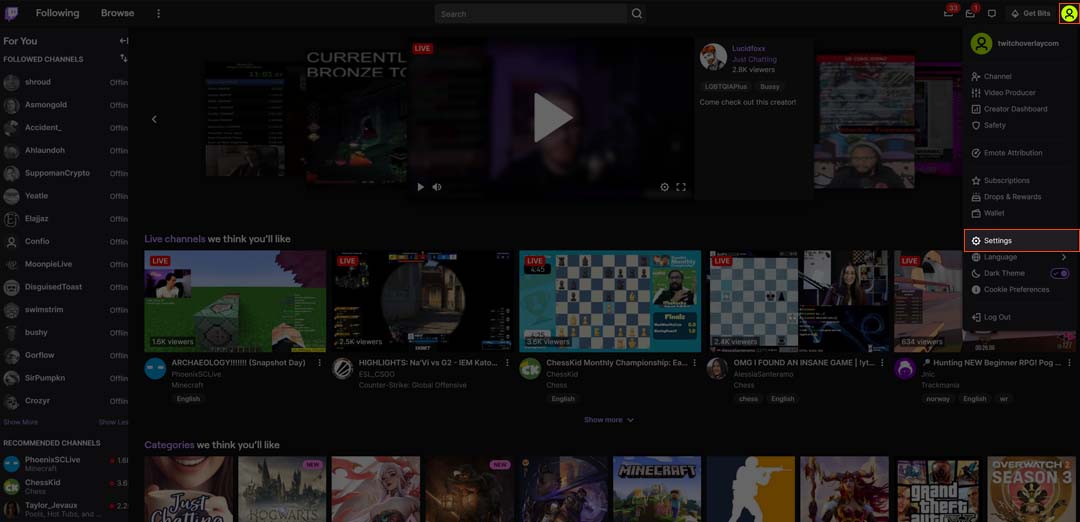The width and height of the screenshot is (1080, 522).
Task: Click in the Search input field
Action: (530, 13)
